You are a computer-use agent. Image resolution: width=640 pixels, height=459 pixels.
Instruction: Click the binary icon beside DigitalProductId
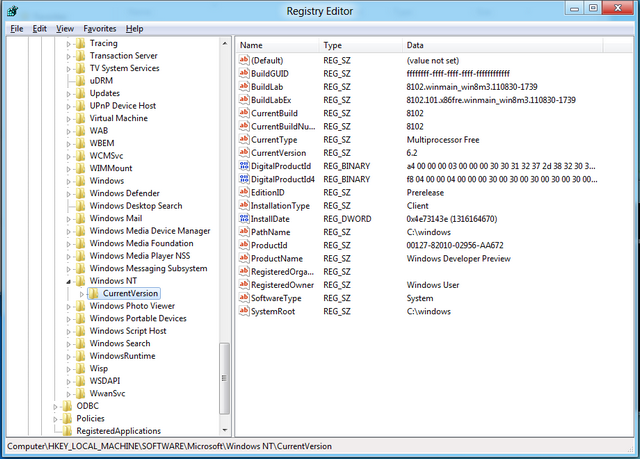(x=244, y=166)
